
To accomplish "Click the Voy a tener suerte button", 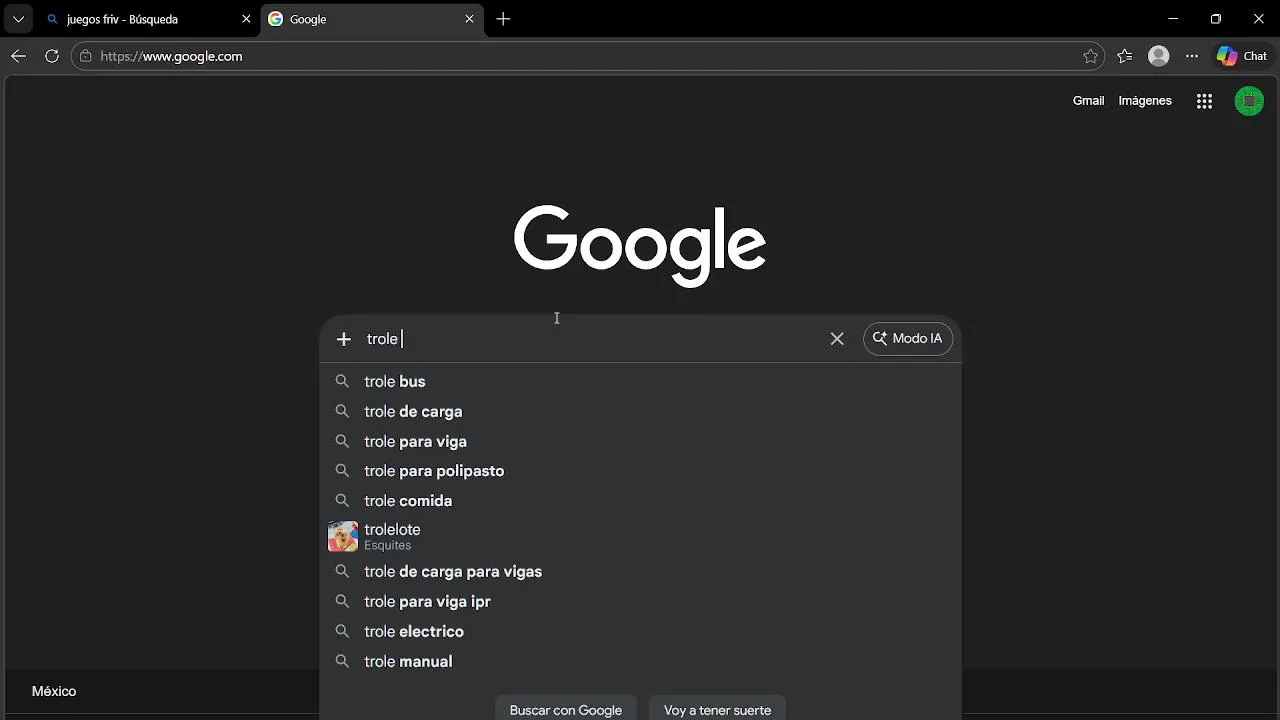I will pos(717,709).
